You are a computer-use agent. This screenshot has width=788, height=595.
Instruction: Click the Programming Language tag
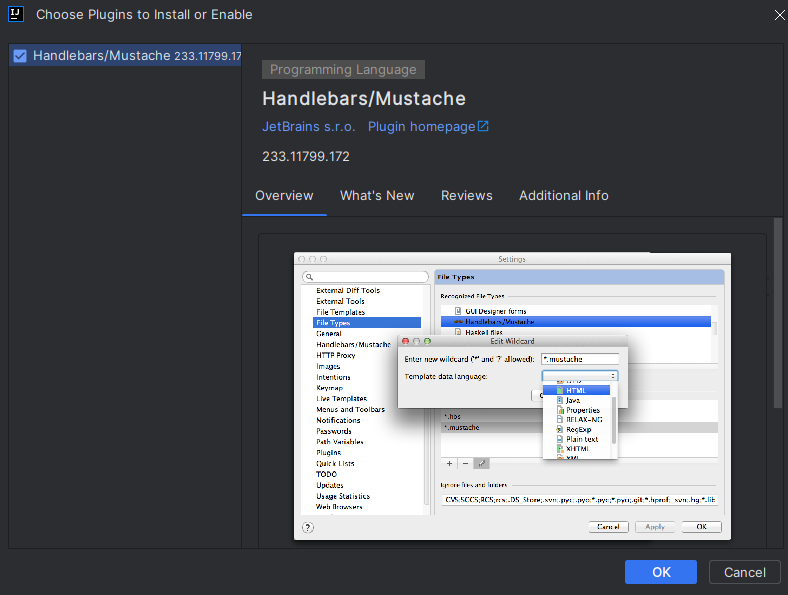coord(343,69)
